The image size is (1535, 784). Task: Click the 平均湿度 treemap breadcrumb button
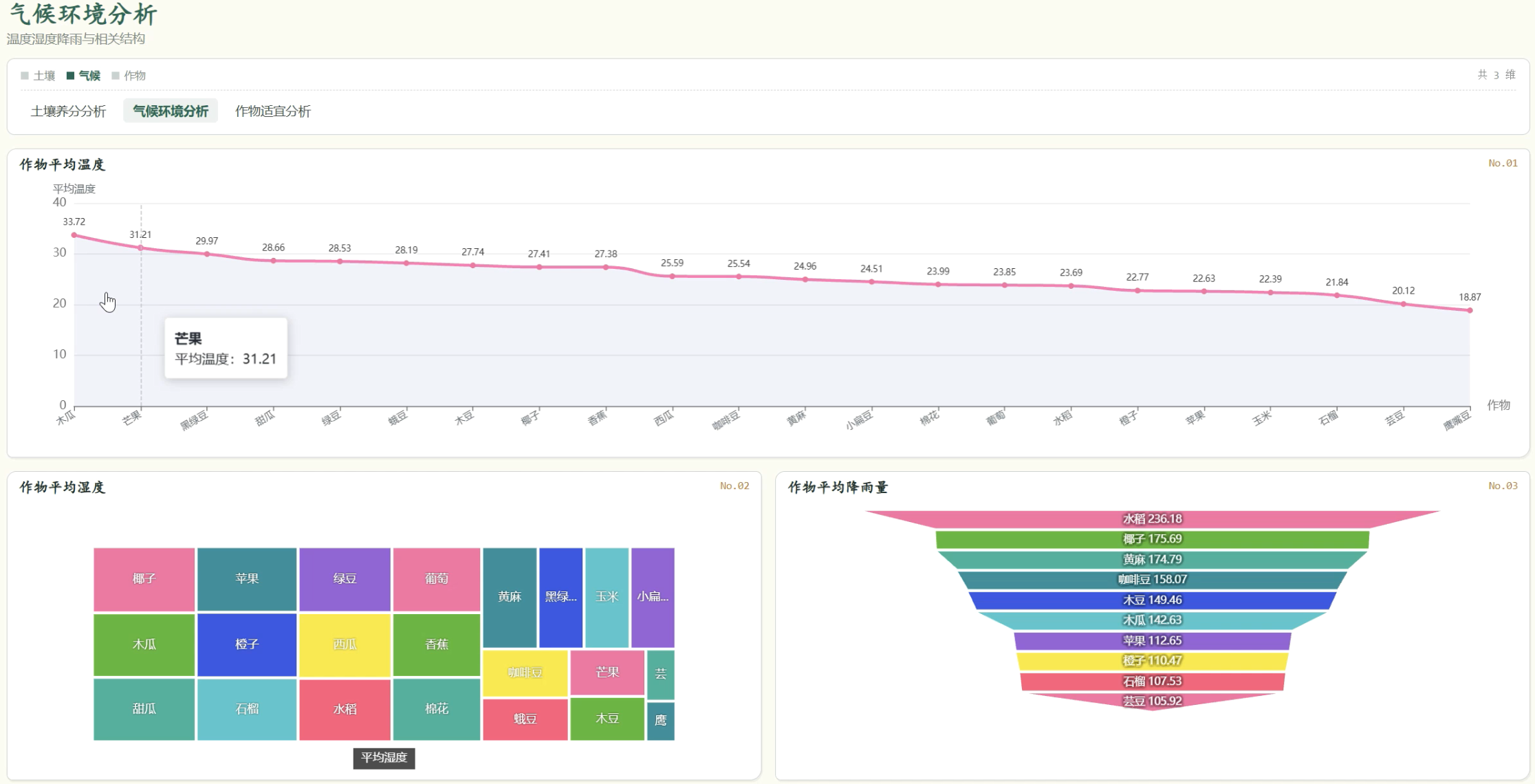[384, 758]
